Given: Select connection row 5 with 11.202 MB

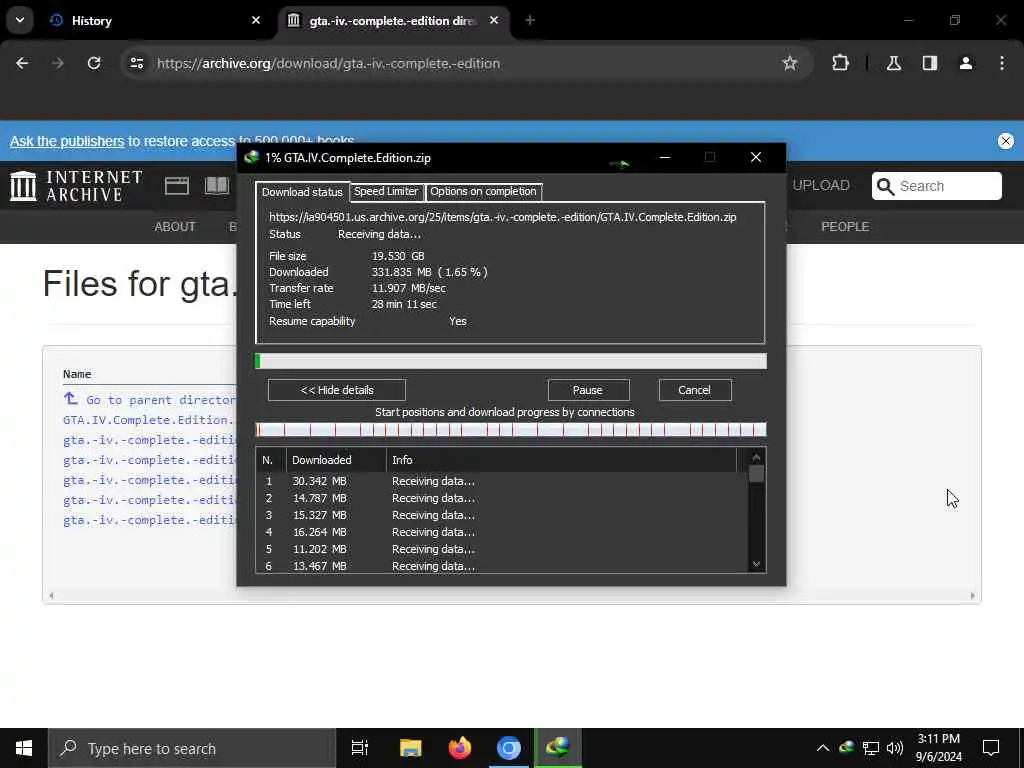Looking at the screenshot, I should point(502,549).
